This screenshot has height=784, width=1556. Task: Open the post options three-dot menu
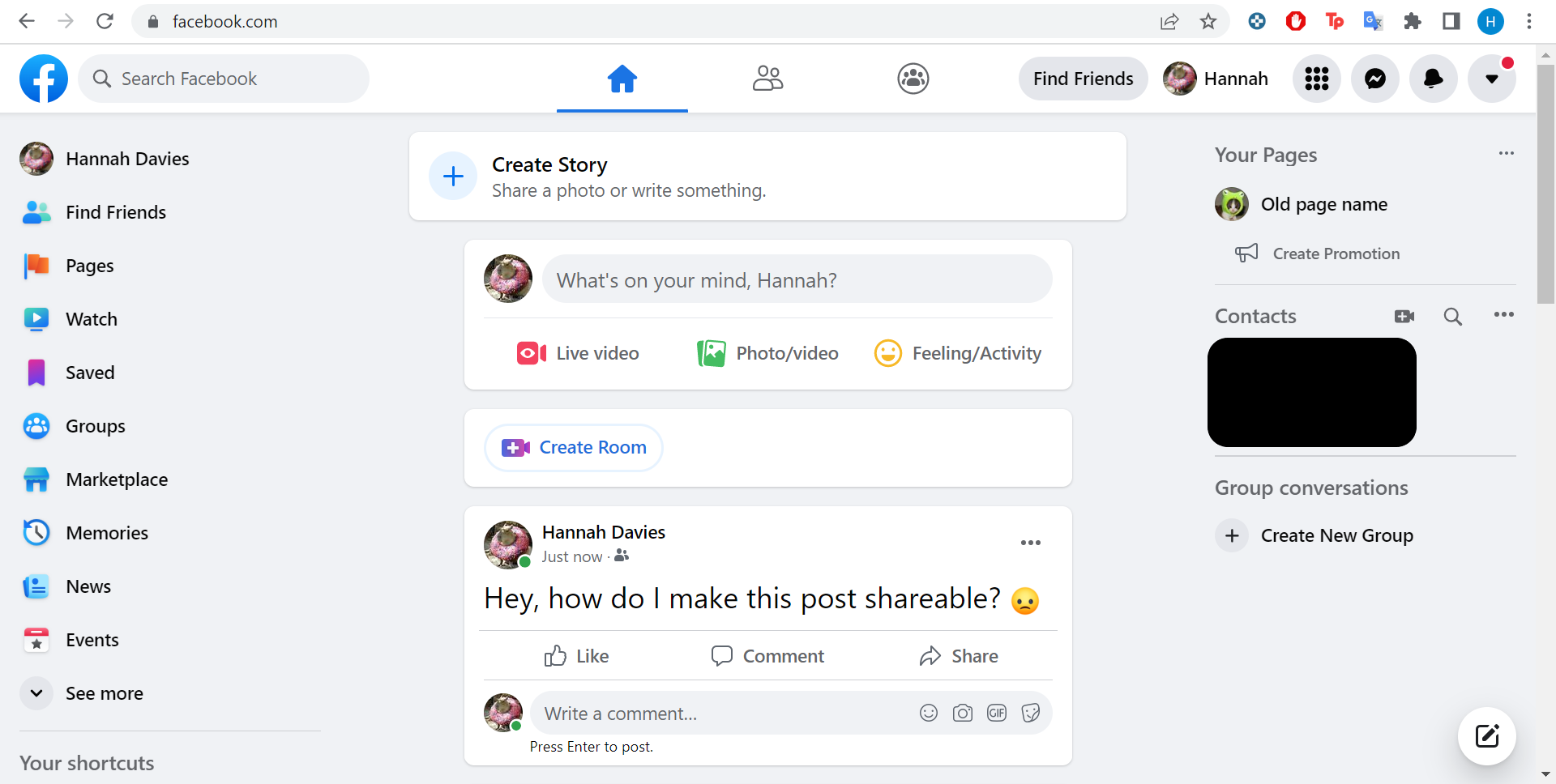pyautogui.click(x=1031, y=543)
